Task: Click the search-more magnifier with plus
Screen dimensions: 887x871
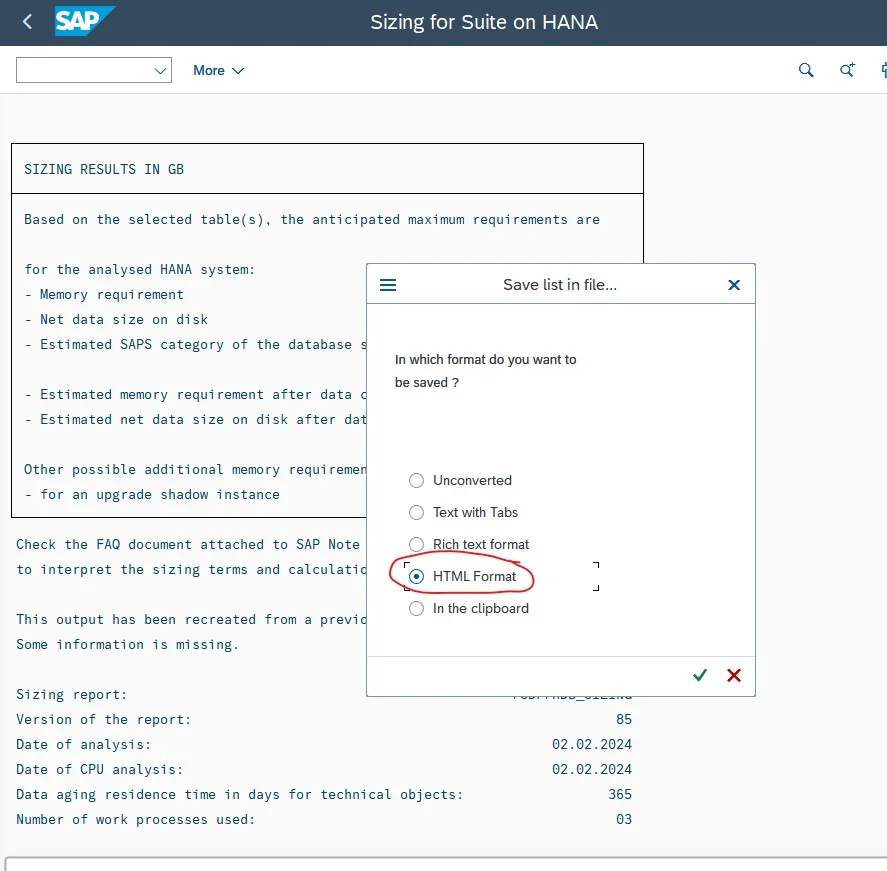Action: tap(847, 70)
